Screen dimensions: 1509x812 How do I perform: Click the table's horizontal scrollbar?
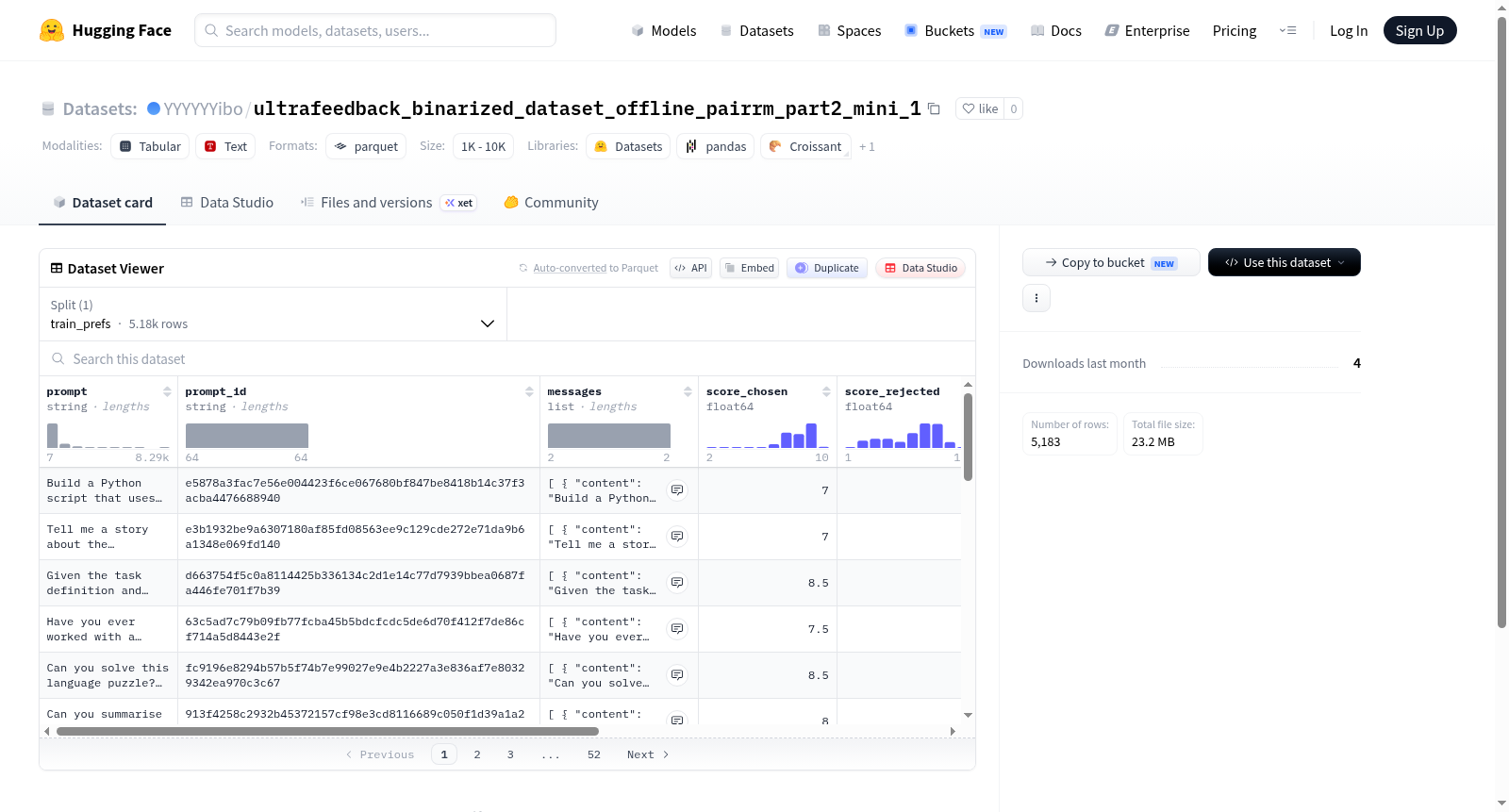327,731
